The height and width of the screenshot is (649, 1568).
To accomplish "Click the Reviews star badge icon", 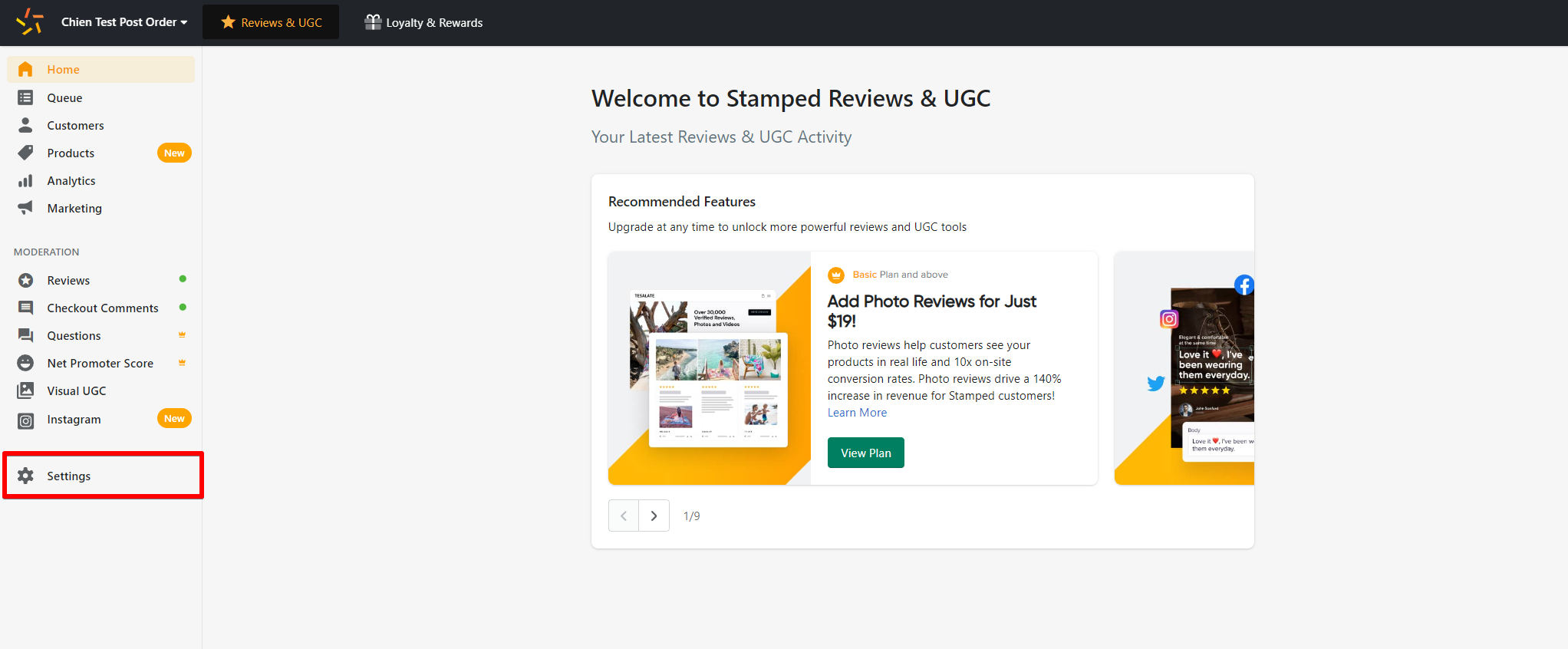I will 25,280.
